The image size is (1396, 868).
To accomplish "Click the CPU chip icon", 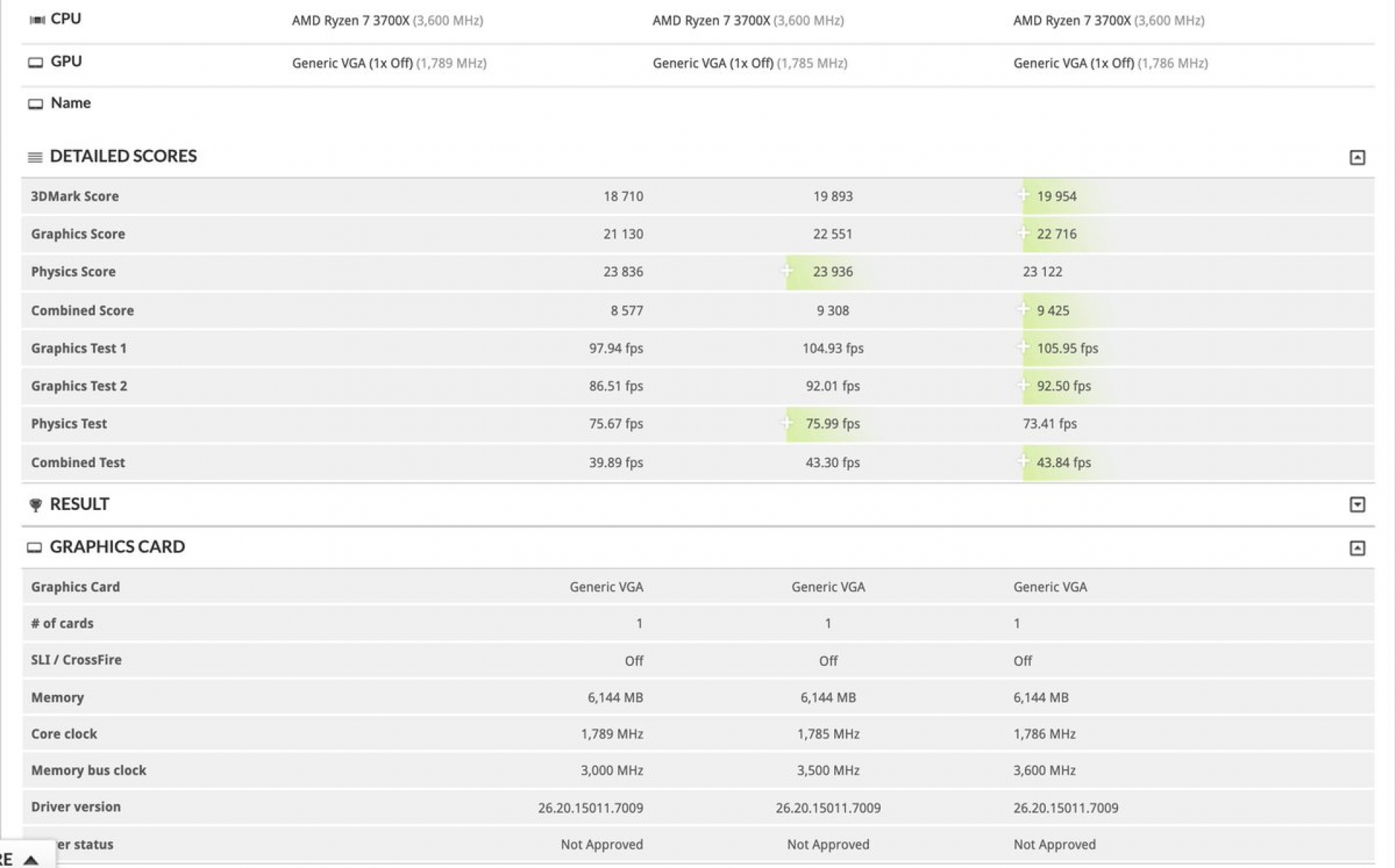I will tap(36, 20).
